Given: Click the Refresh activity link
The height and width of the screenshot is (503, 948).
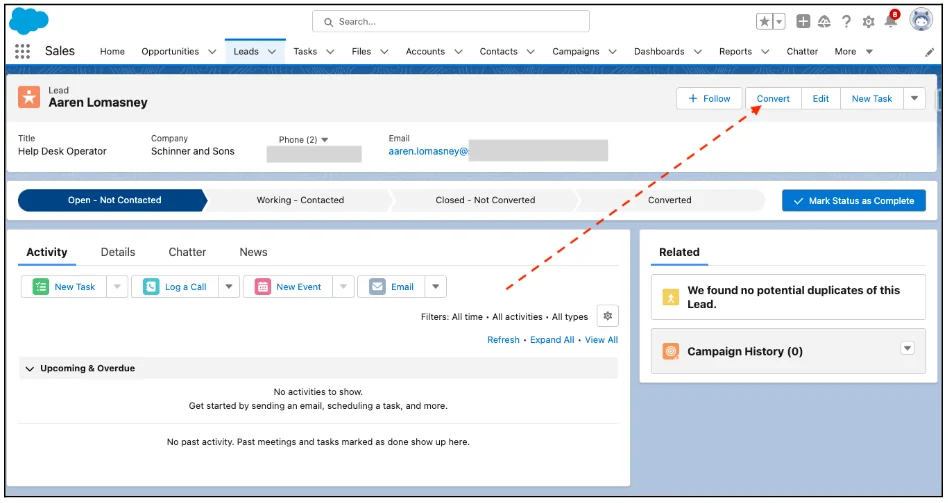Looking at the screenshot, I should [503, 340].
